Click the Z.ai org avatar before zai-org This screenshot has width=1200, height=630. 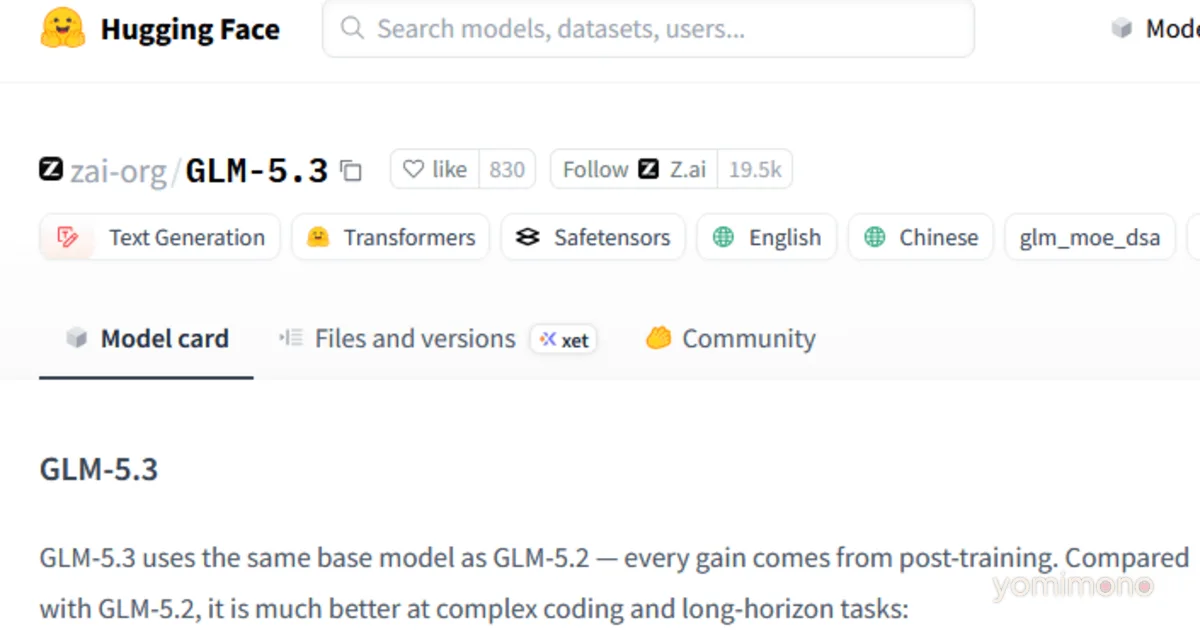tap(52, 169)
